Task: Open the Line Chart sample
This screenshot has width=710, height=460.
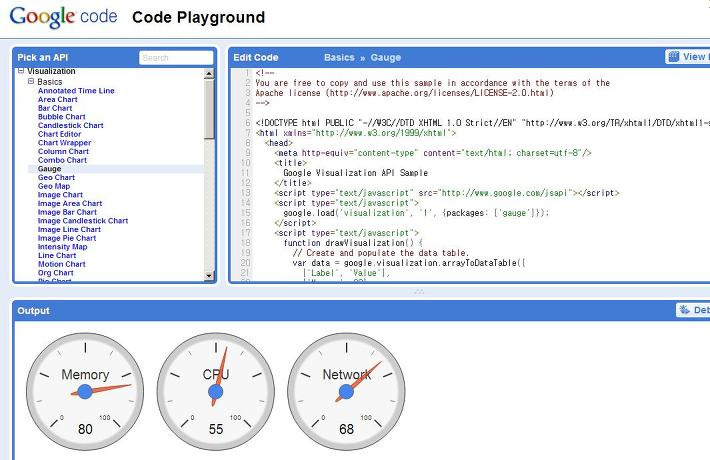Action: point(57,255)
